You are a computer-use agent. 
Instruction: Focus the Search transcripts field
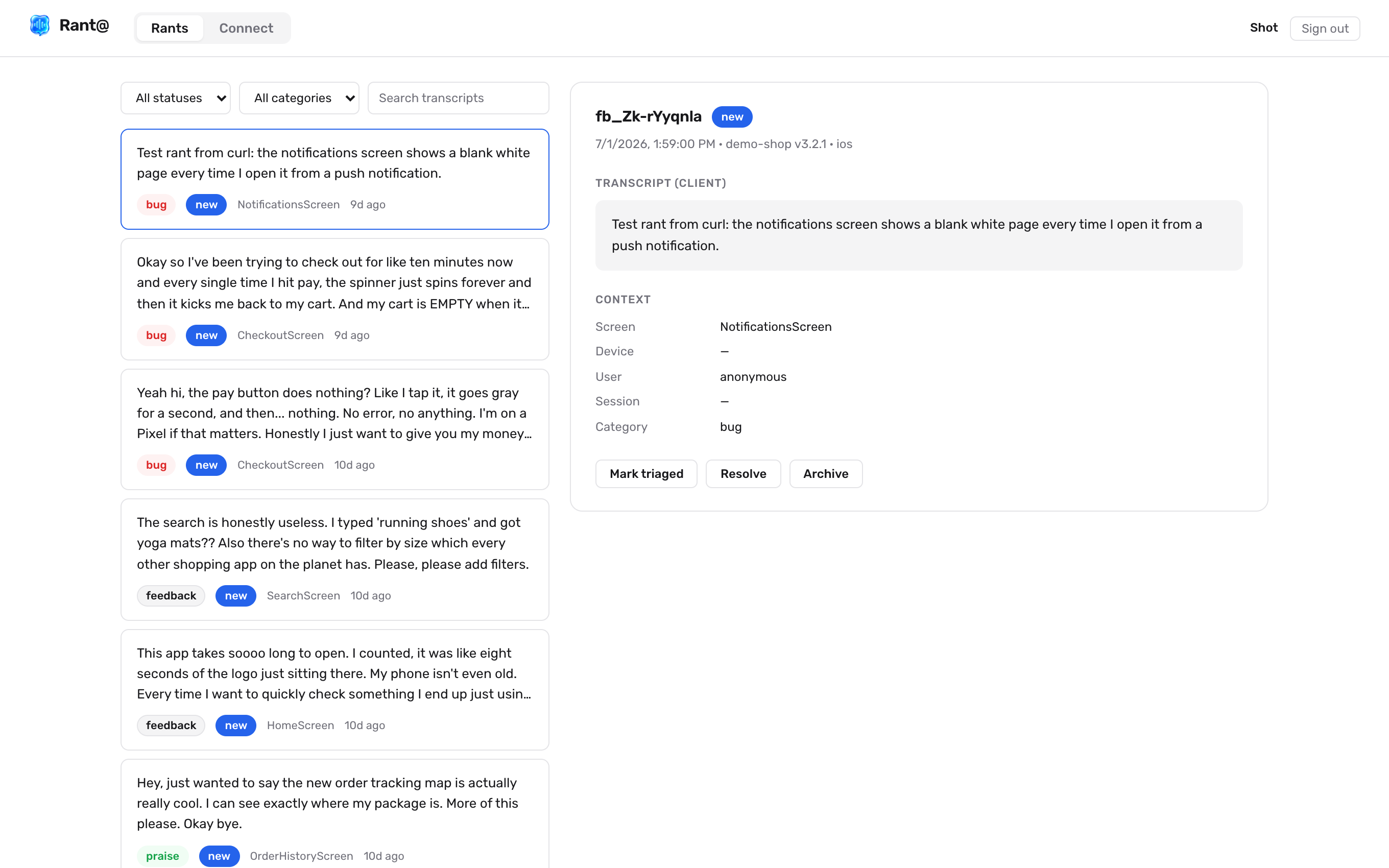pos(458,98)
